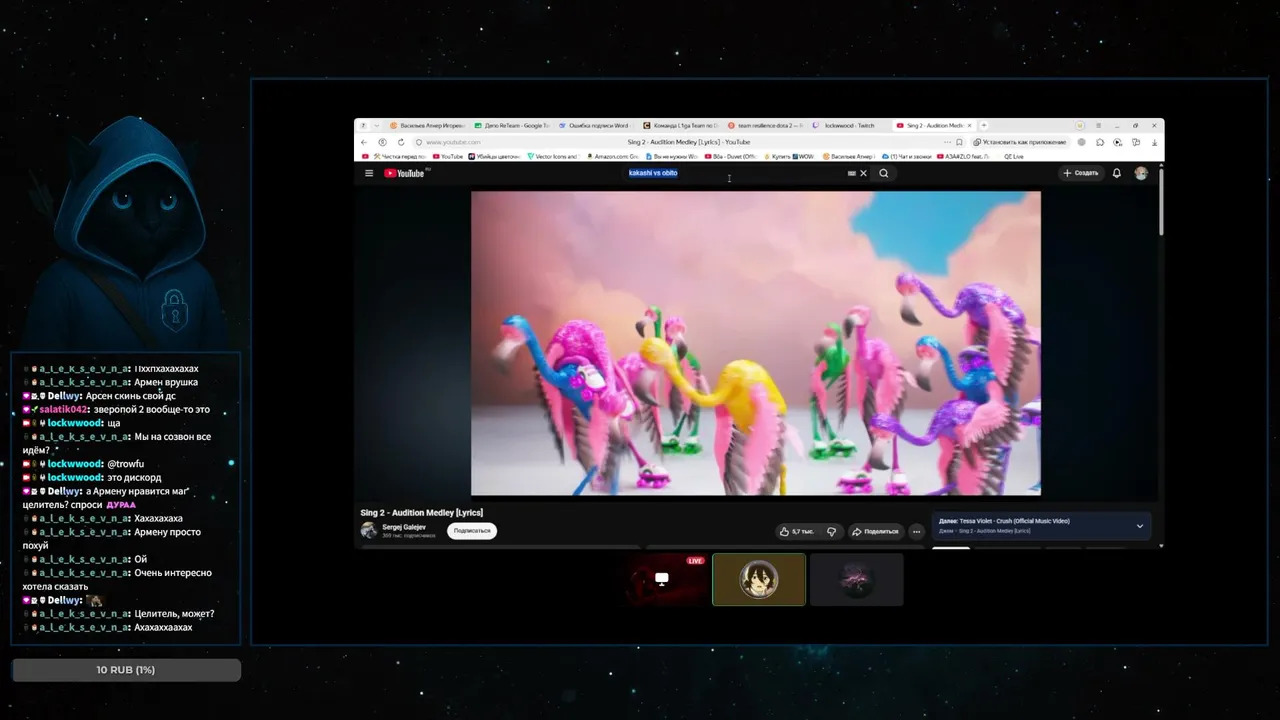
Task: Open the YouTube account avatar menu
Action: [x=1141, y=173]
